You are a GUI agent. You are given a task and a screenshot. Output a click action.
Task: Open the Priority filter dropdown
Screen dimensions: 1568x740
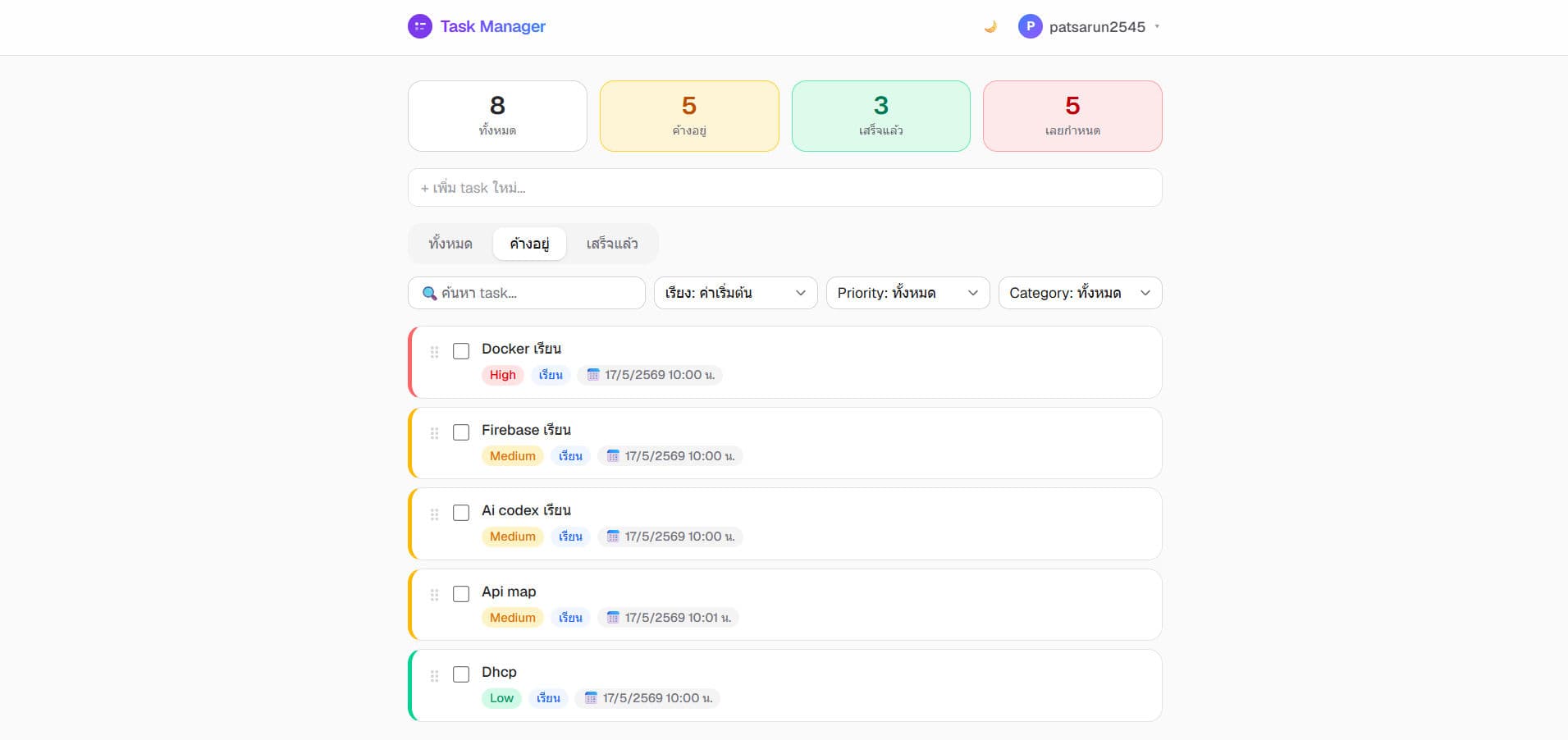[907, 293]
